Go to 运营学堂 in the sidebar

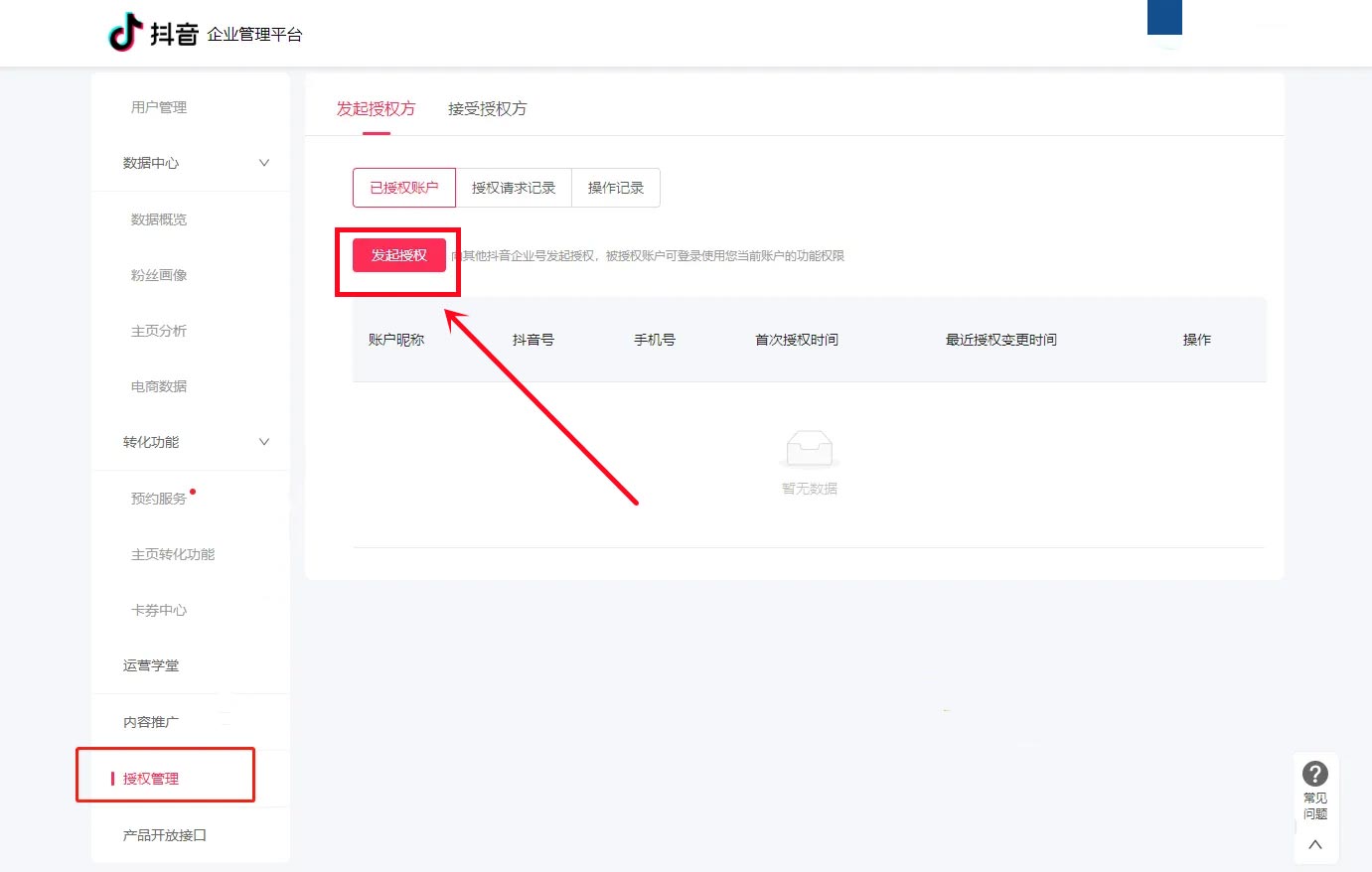pos(151,665)
